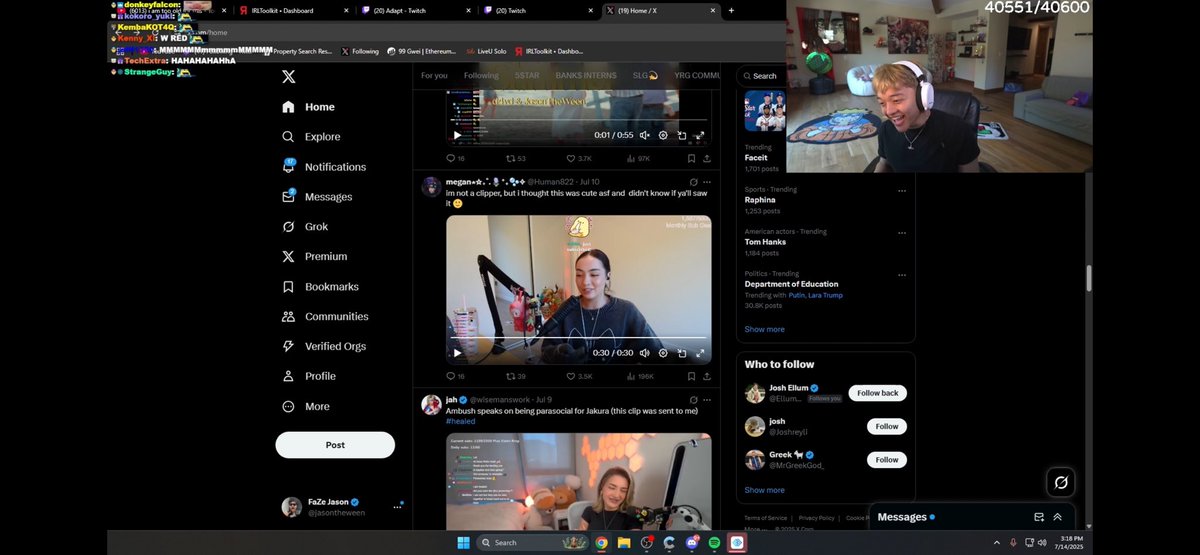This screenshot has height=555, width=1200.
Task: Mute megan's video volume
Action: [x=645, y=353]
